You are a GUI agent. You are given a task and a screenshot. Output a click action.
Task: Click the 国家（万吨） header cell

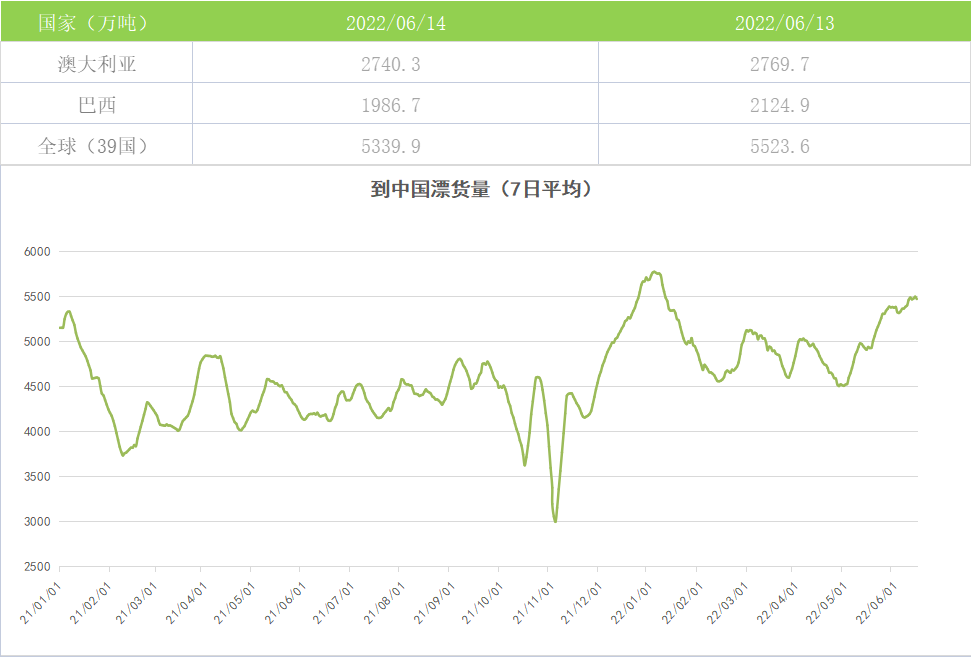tap(96, 23)
